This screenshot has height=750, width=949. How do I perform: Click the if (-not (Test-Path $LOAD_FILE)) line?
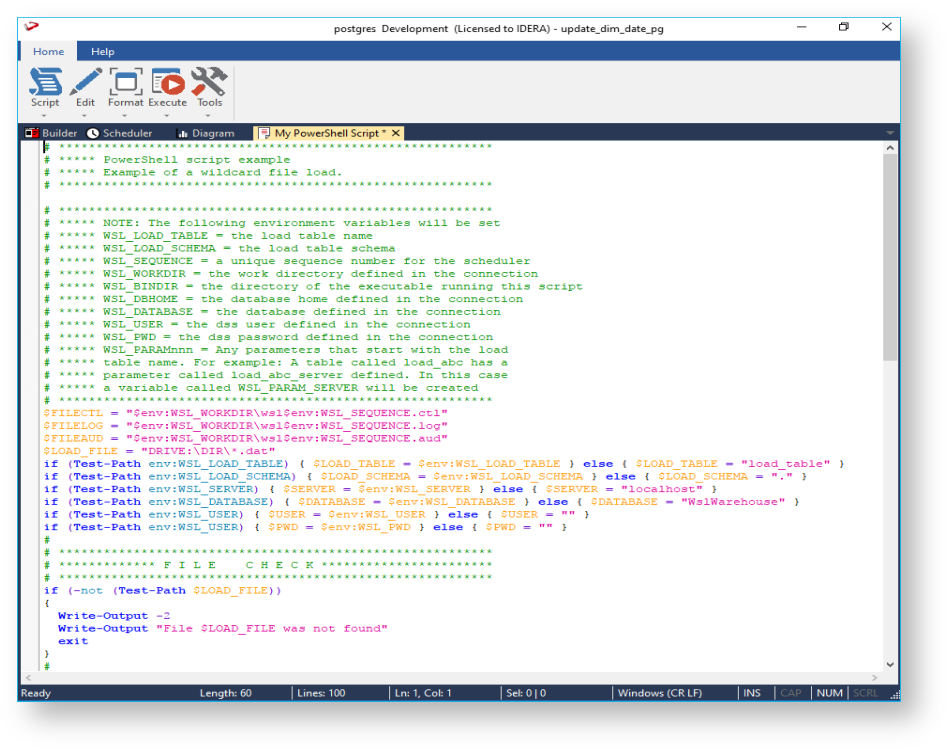[162, 590]
